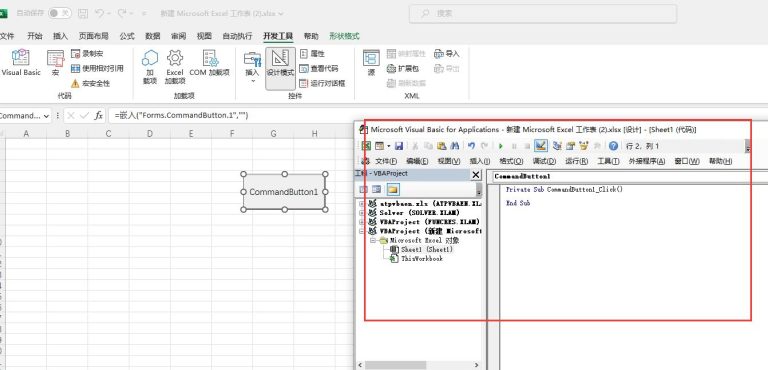Image resolution: width=768 pixels, height=370 pixels.
Task: Open control Properties (属性) in ribbon
Action: point(312,53)
